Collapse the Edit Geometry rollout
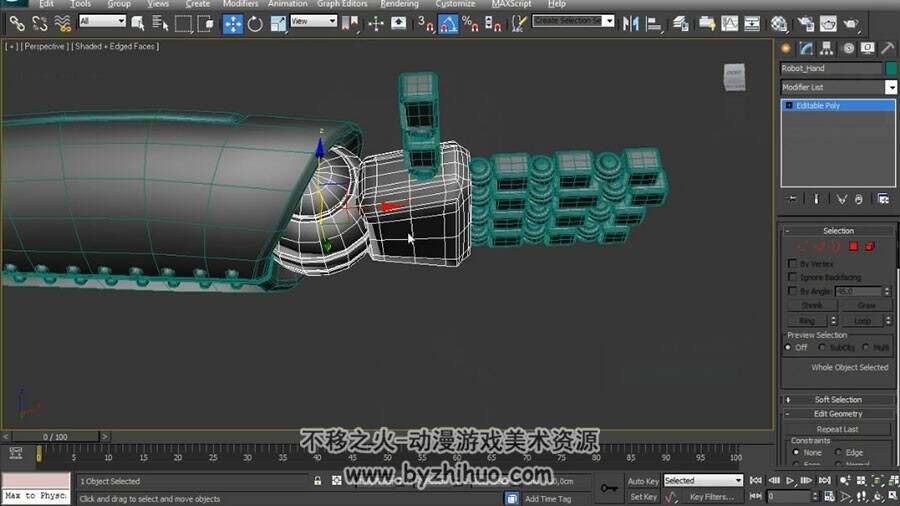The width and height of the screenshot is (900, 506). pyautogui.click(x=838, y=414)
